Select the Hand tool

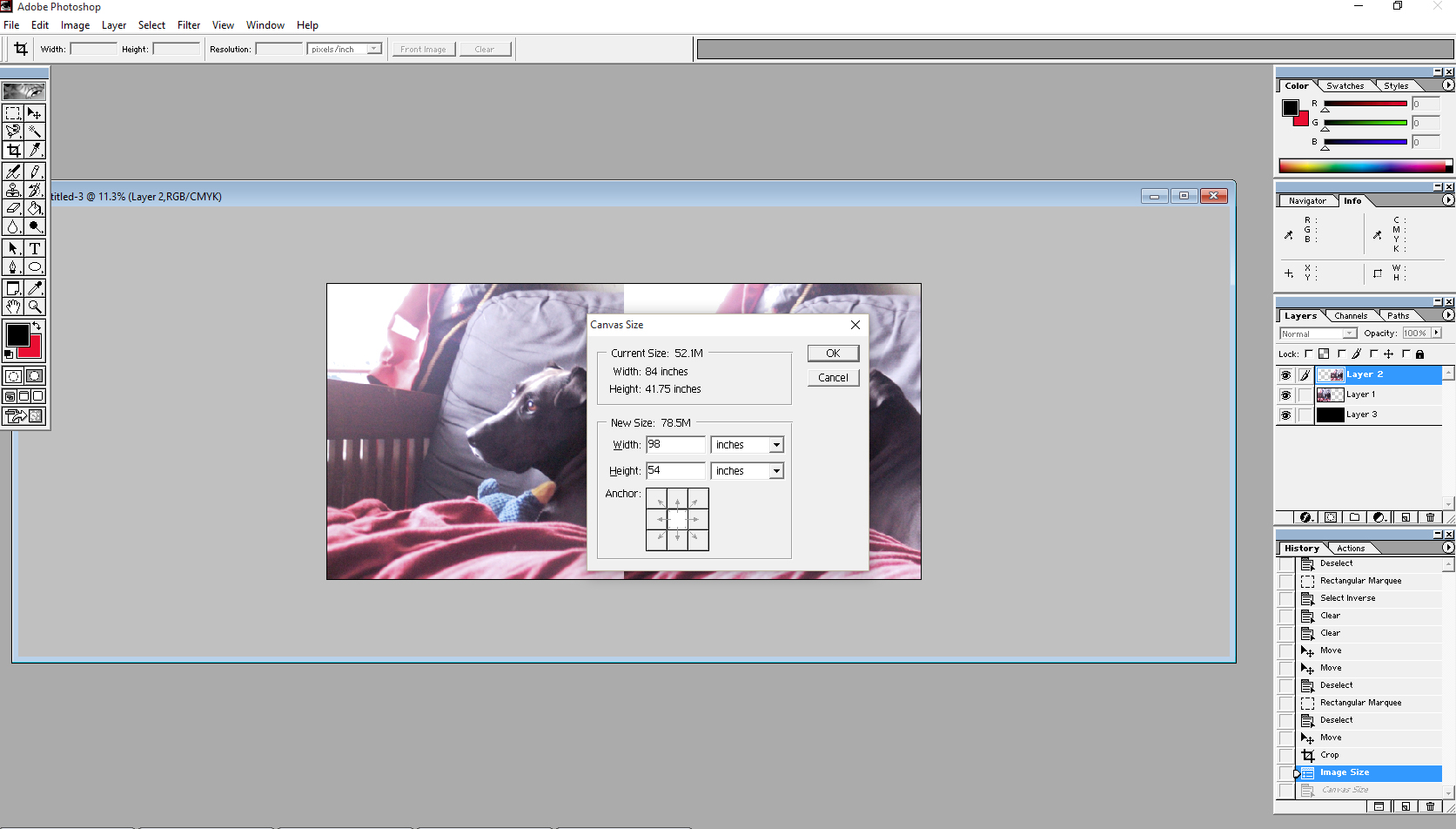click(13, 307)
